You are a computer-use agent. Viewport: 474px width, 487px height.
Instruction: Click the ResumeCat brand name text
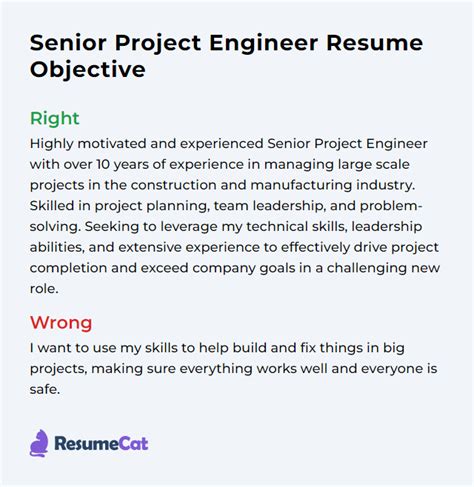(101, 444)
